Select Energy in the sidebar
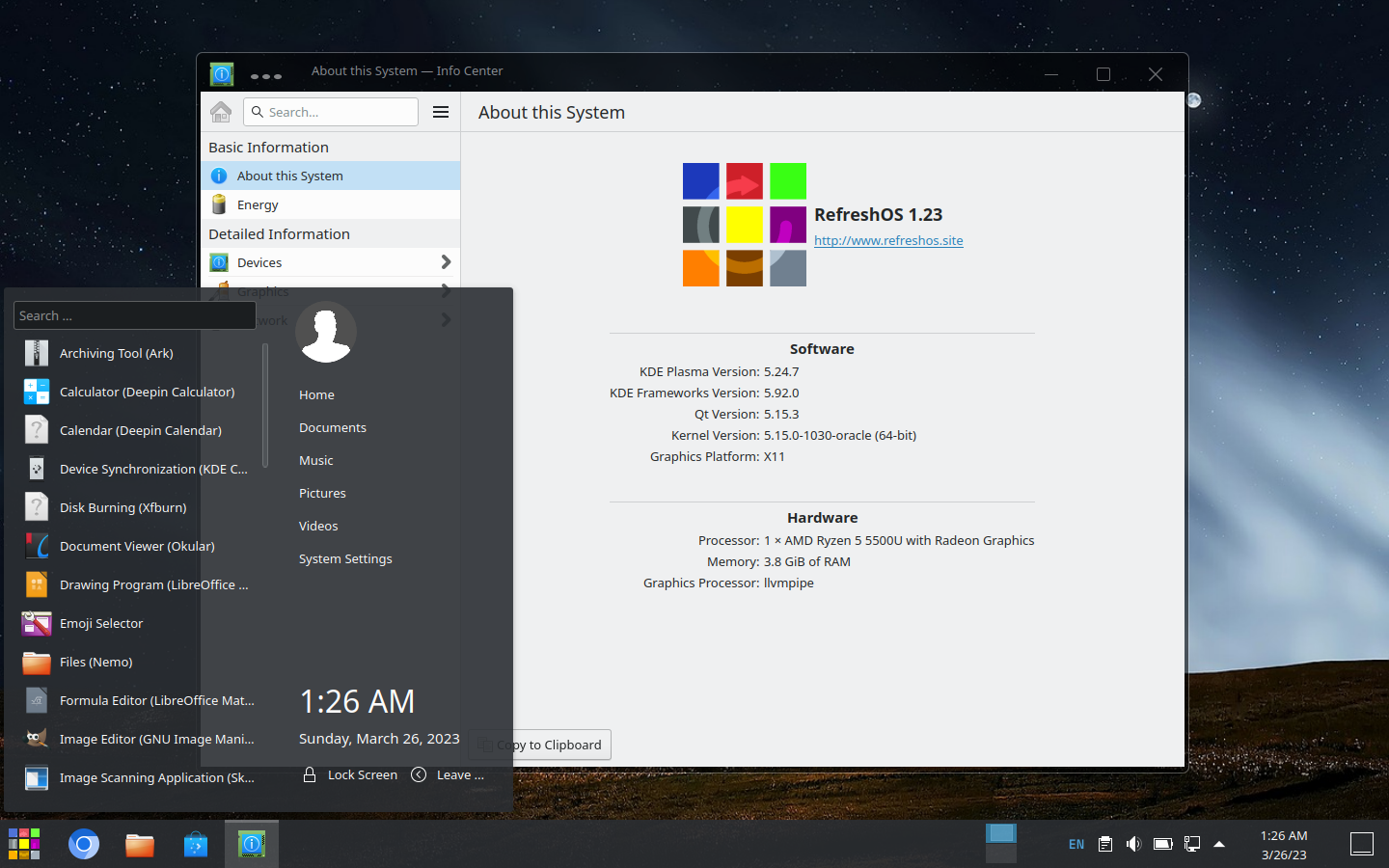 click(x=331, y=204)
